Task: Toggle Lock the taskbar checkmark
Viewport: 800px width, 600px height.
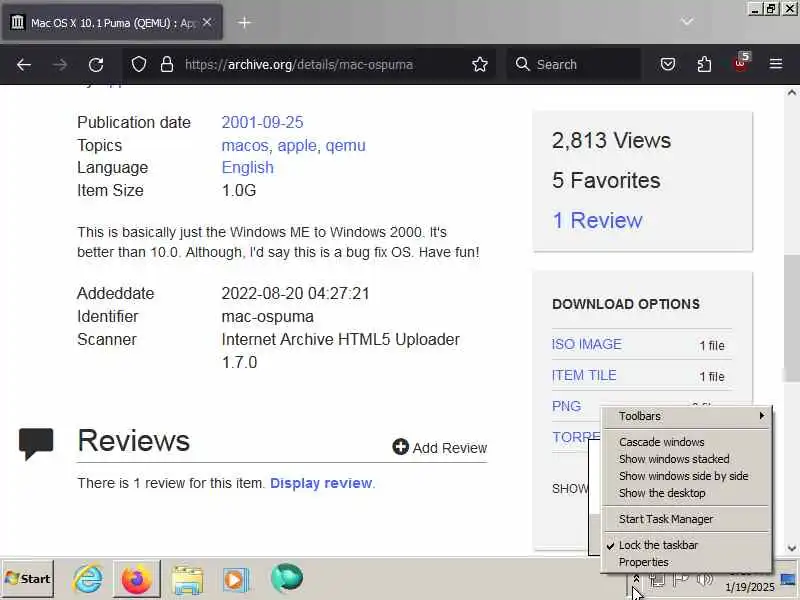Action: click(x=687, y=545)
